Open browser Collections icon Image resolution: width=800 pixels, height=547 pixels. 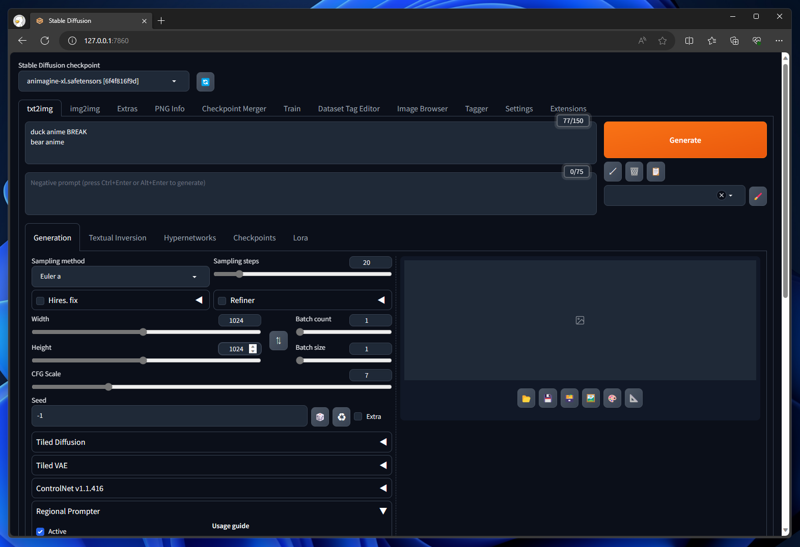point(734,41)
